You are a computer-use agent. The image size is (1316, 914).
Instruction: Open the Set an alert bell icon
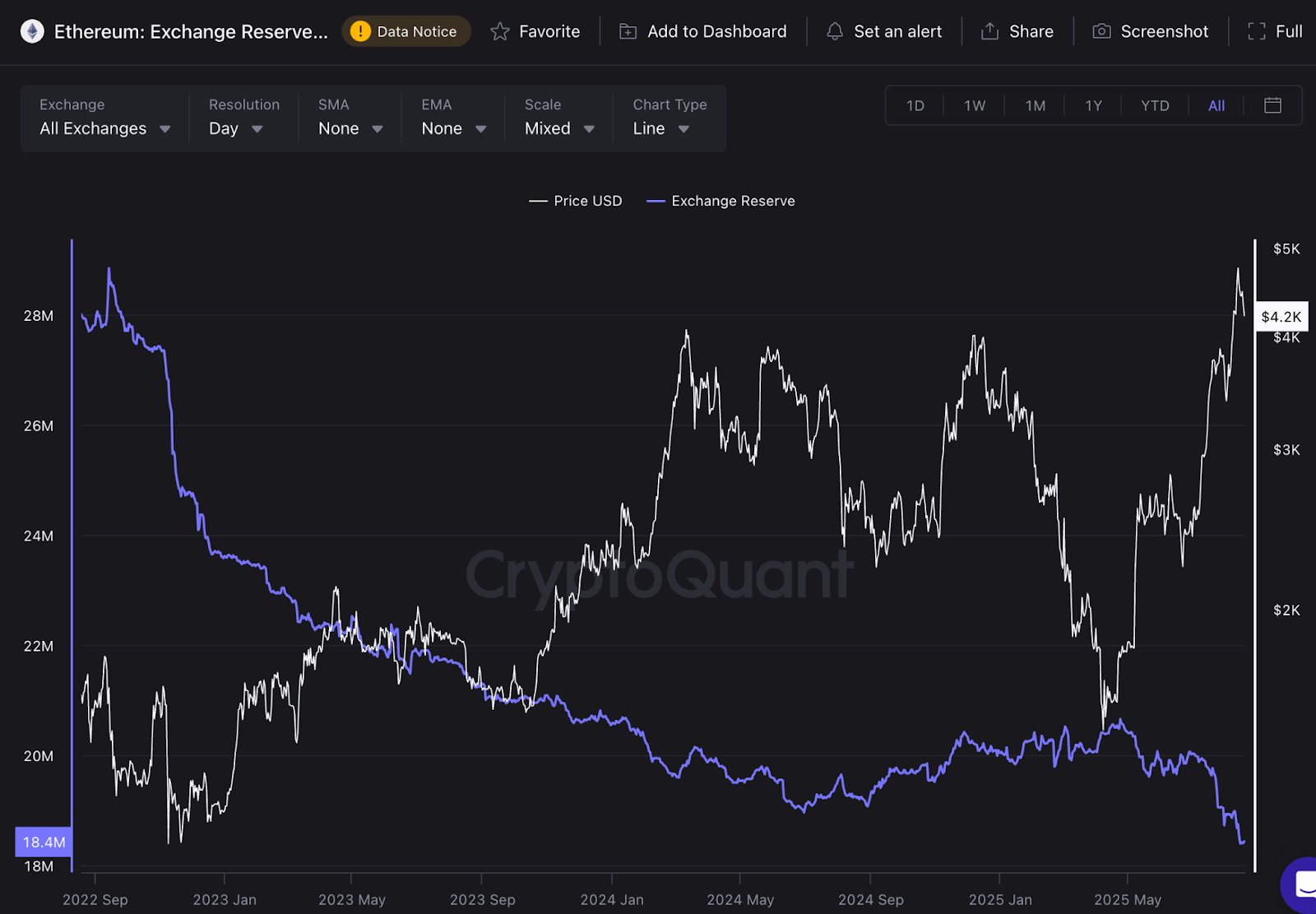point(834,30)
